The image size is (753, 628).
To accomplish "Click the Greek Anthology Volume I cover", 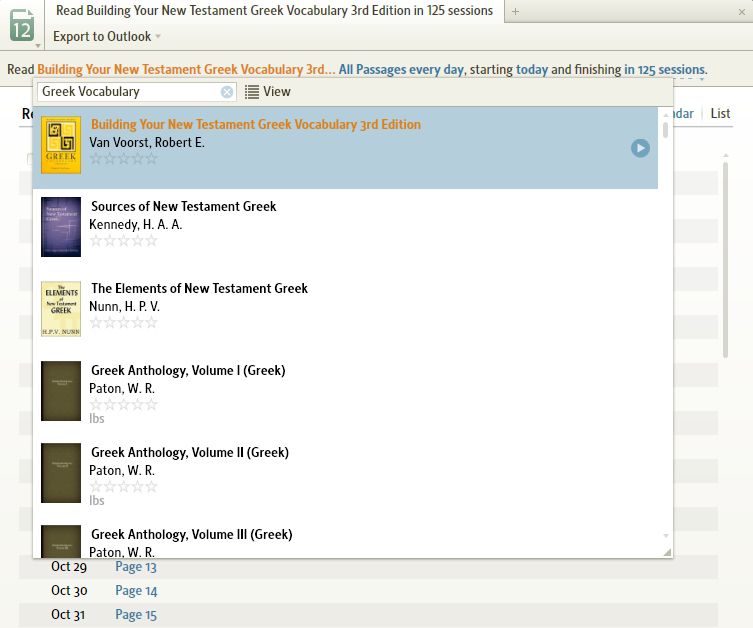I will point(61,391).
